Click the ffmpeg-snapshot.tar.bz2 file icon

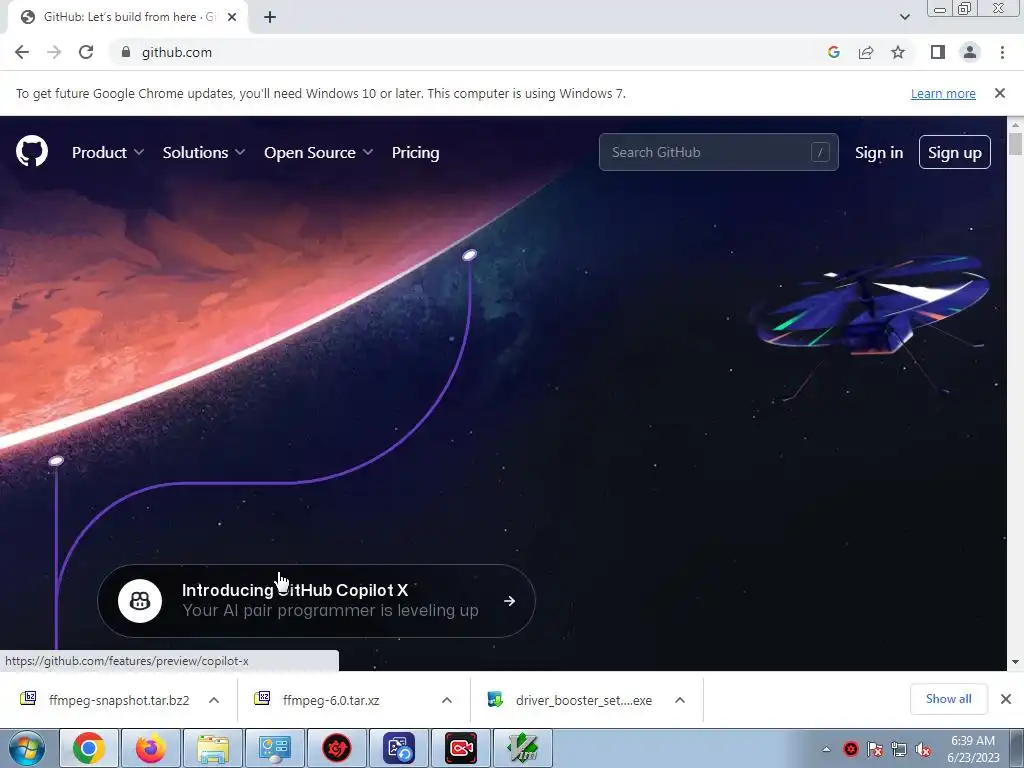28,699
